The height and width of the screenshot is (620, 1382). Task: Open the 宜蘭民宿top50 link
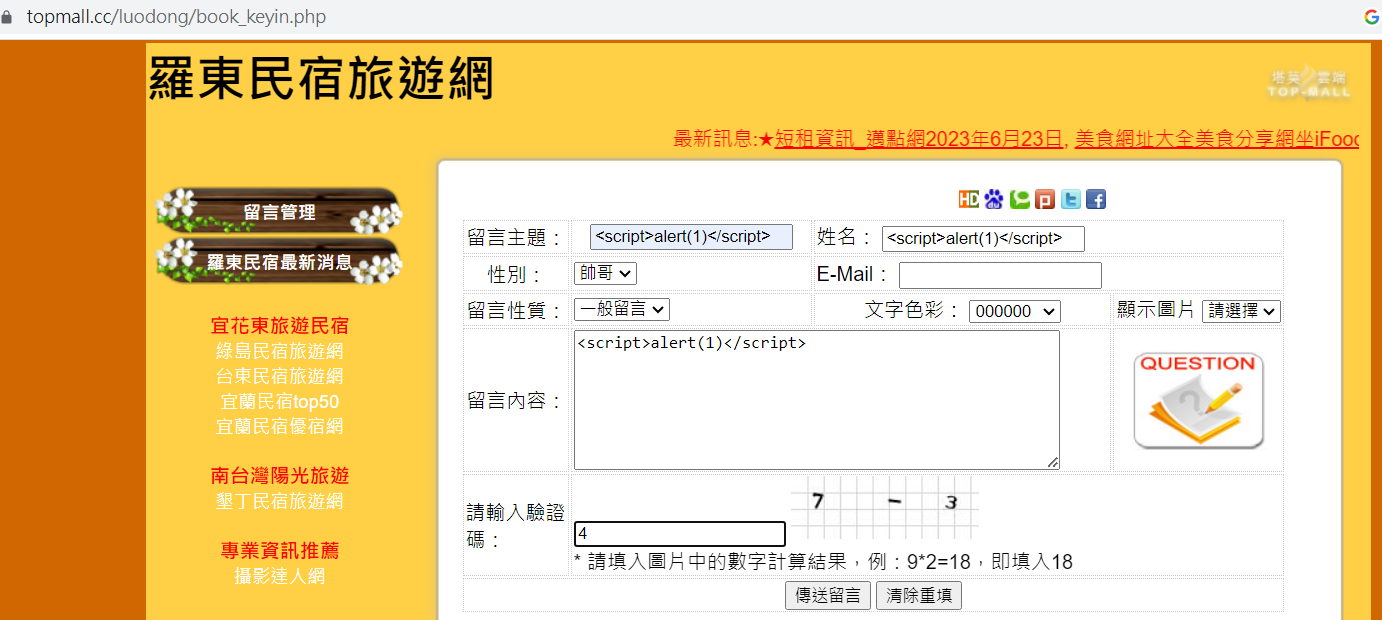click(x=280, y=402)
